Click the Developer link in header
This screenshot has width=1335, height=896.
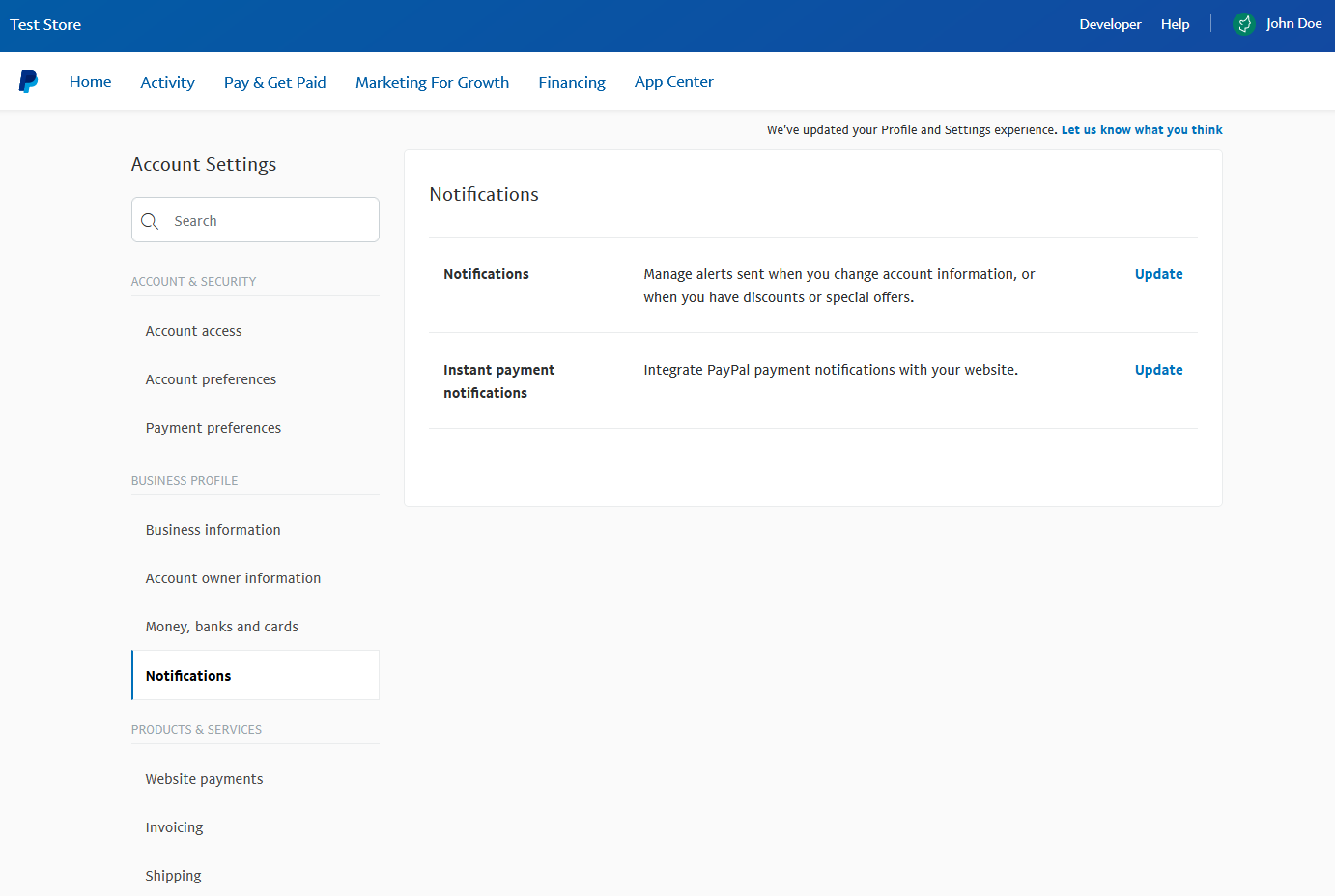pos(1110,24)
